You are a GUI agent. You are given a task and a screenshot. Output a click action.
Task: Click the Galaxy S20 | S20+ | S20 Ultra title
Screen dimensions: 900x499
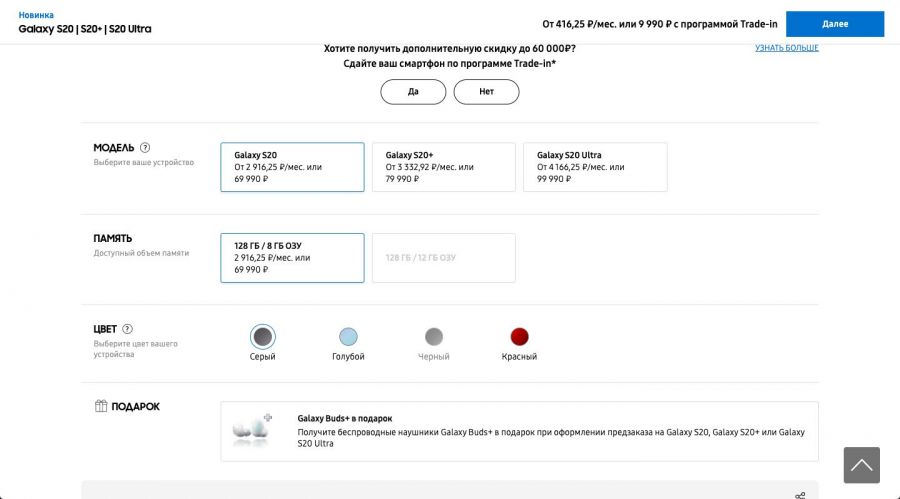85,29
